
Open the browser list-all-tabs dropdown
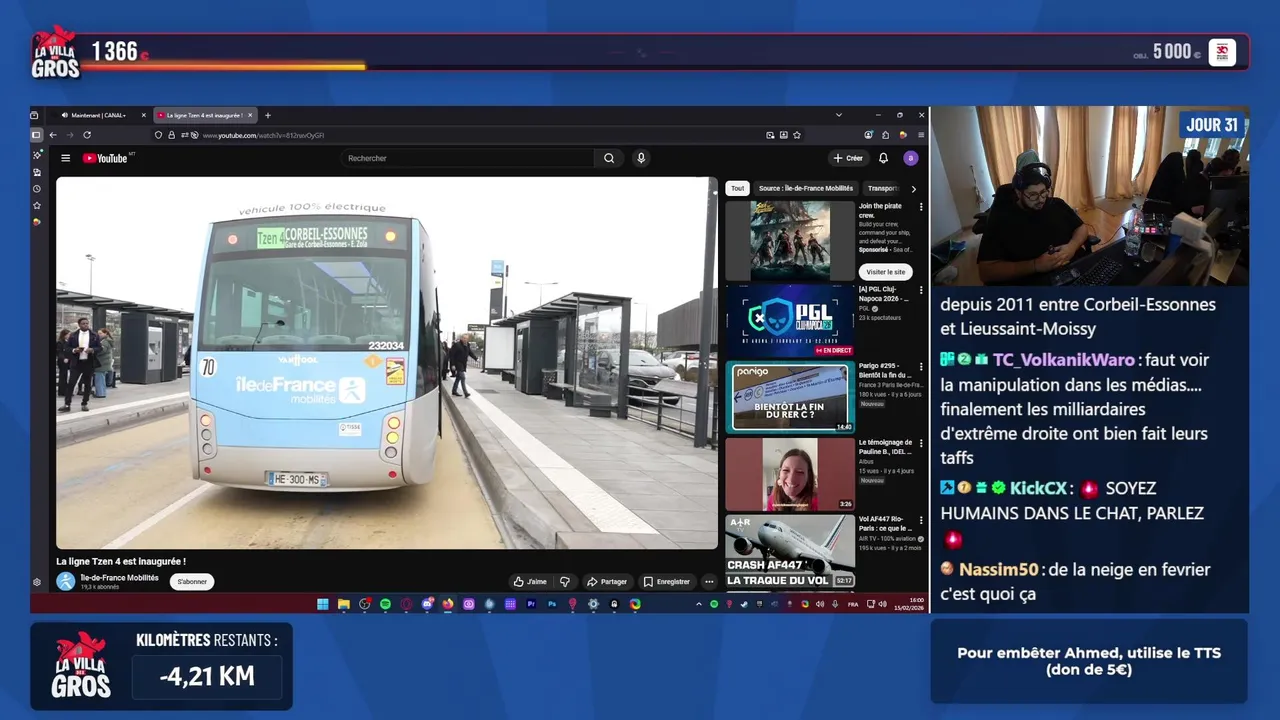pyautogui.click(x=839, y=115)
